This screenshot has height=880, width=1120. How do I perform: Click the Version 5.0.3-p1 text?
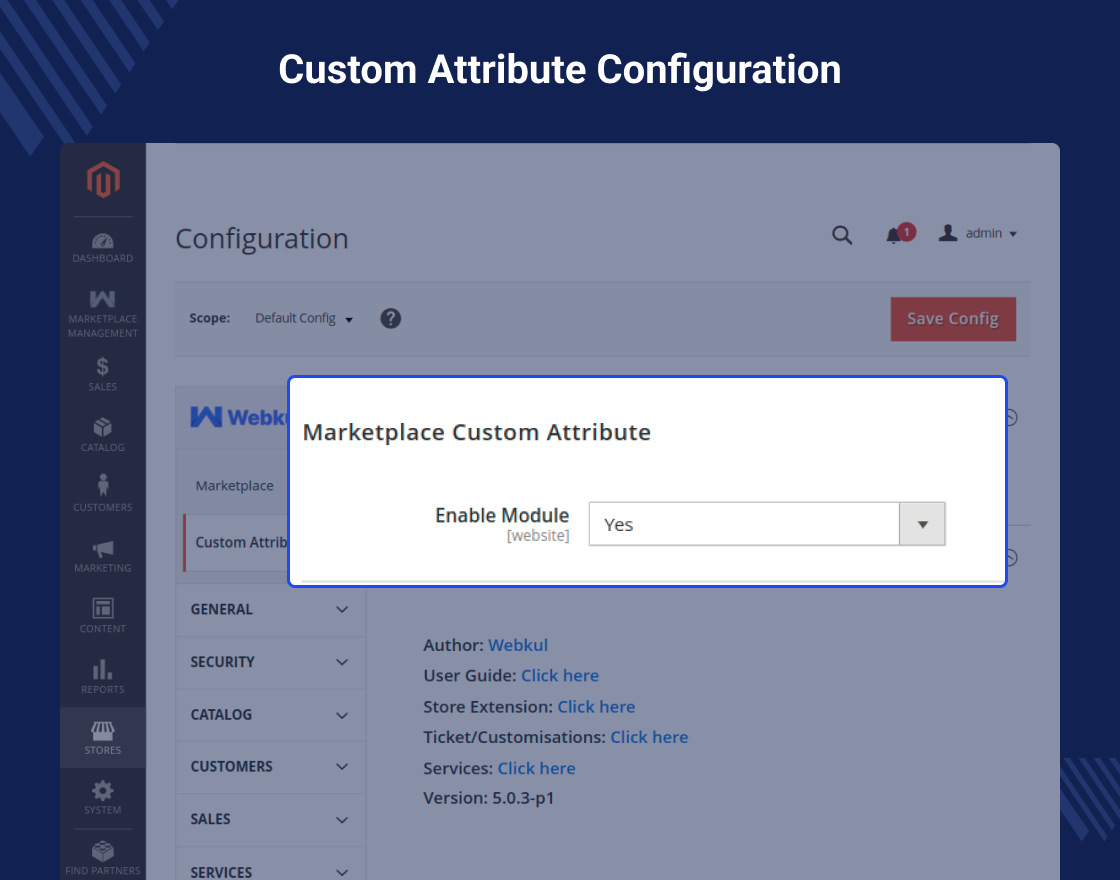[x=489, y=798]
